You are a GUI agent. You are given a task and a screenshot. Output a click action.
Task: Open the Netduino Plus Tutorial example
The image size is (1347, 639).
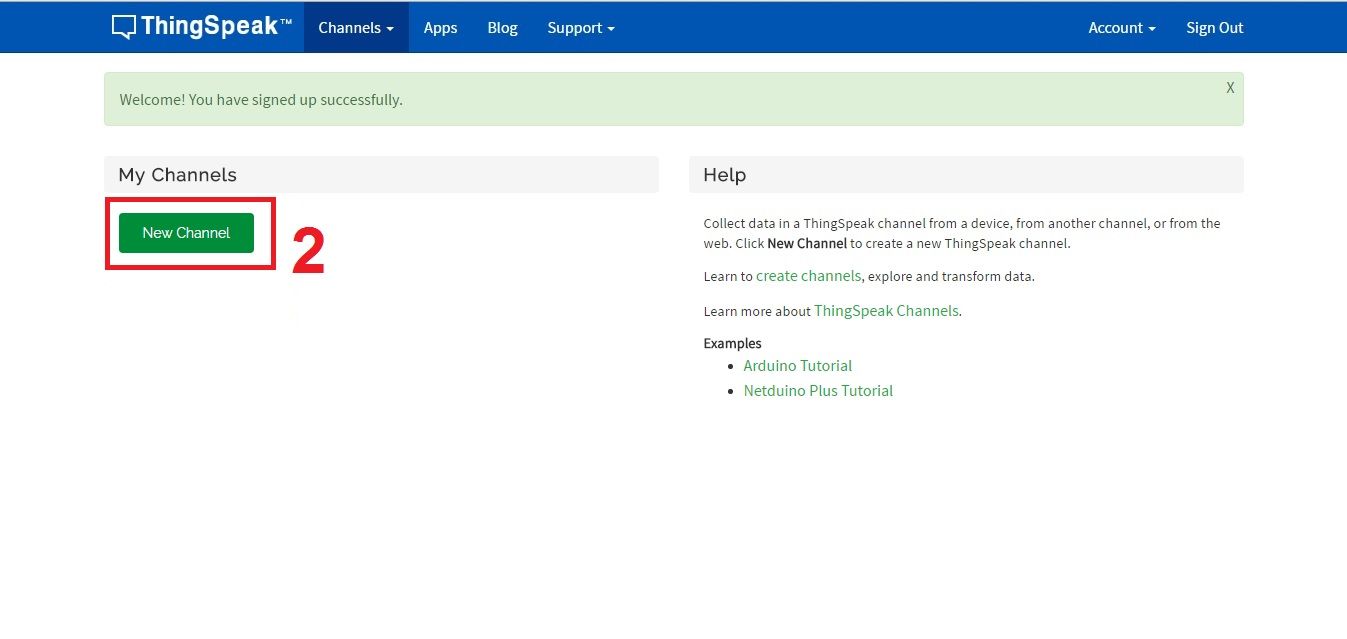pos(818,390)
